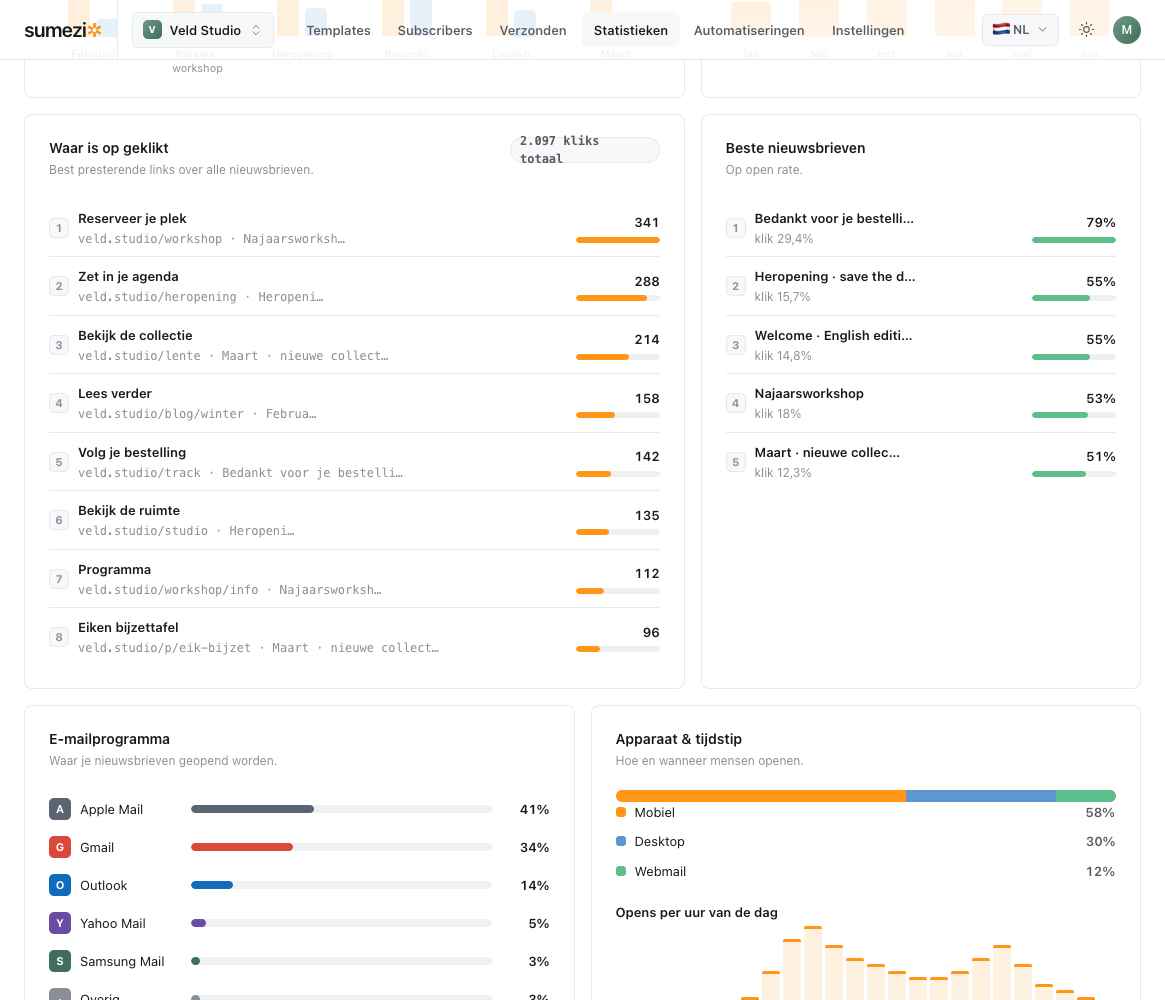Toggle the light/dark theme sun icon
The image size is (1165, 1000).
point(1086,30)
